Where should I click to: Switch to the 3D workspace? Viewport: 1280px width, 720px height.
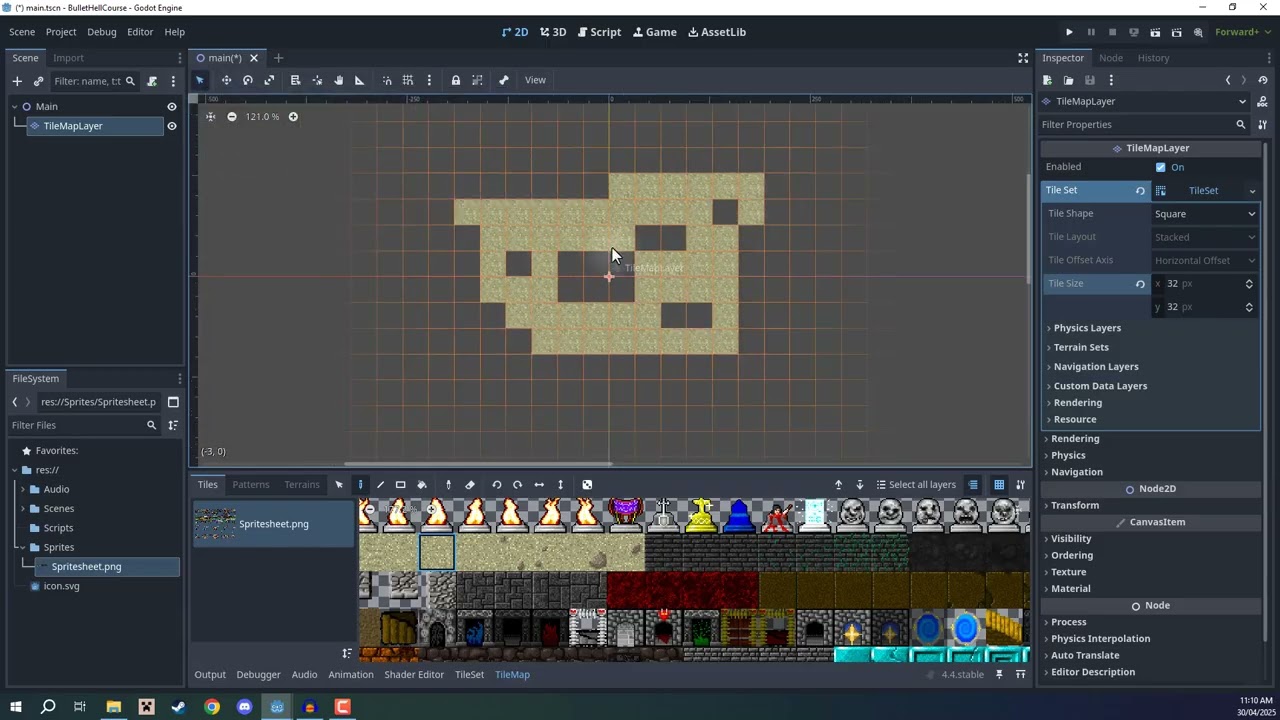click(x=553, y=32)
